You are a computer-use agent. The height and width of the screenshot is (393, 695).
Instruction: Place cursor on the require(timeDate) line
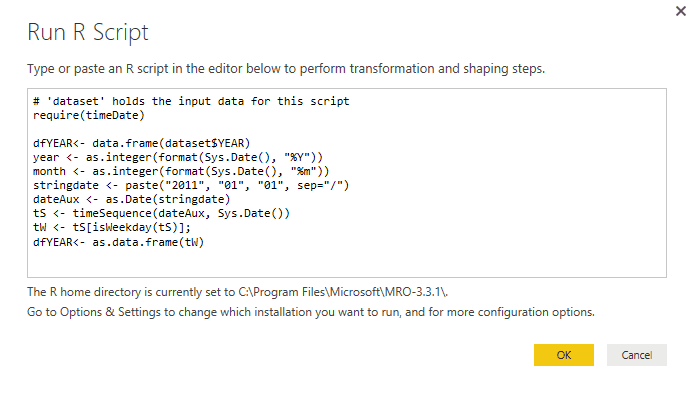(89, 115)
